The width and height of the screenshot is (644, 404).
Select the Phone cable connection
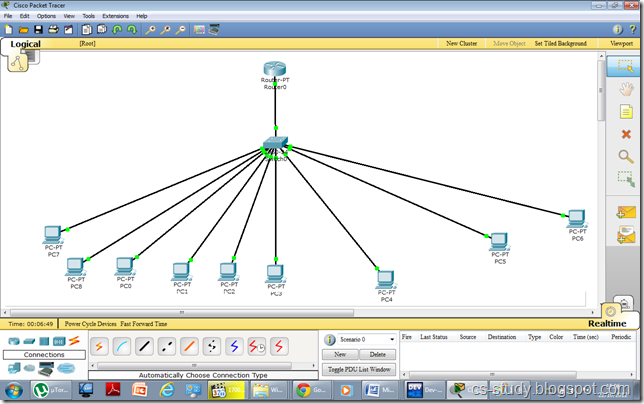point(212,347)
